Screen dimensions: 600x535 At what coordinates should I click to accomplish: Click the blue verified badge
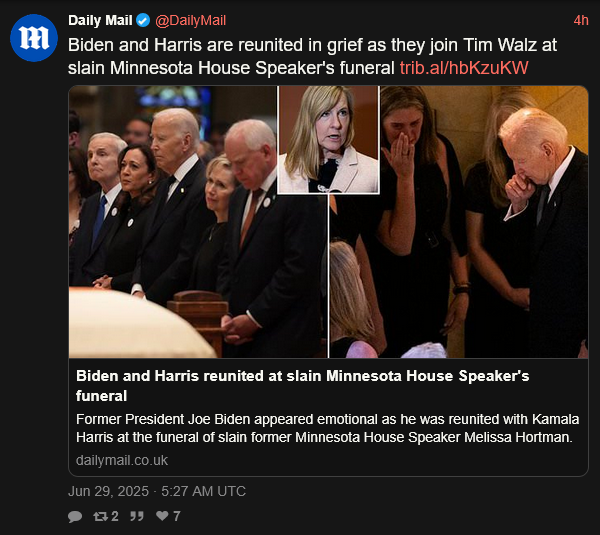click(x=143, y=20)
